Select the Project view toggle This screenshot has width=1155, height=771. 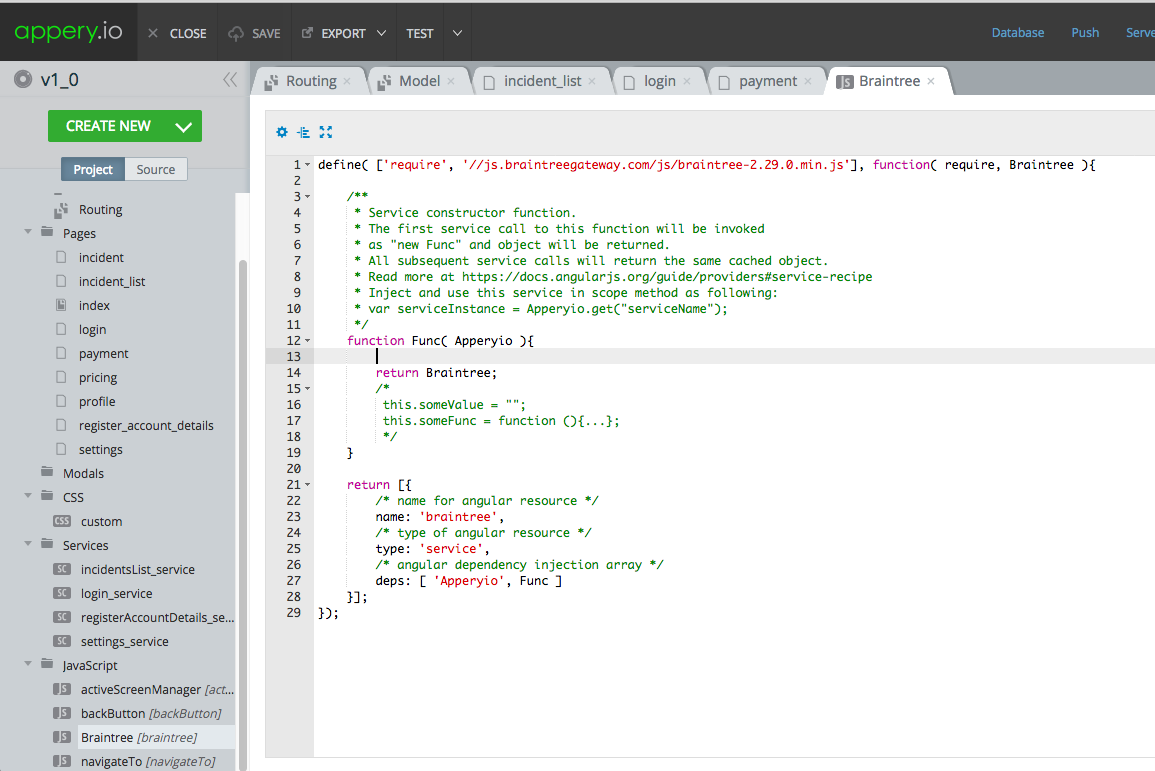[93, 169]
